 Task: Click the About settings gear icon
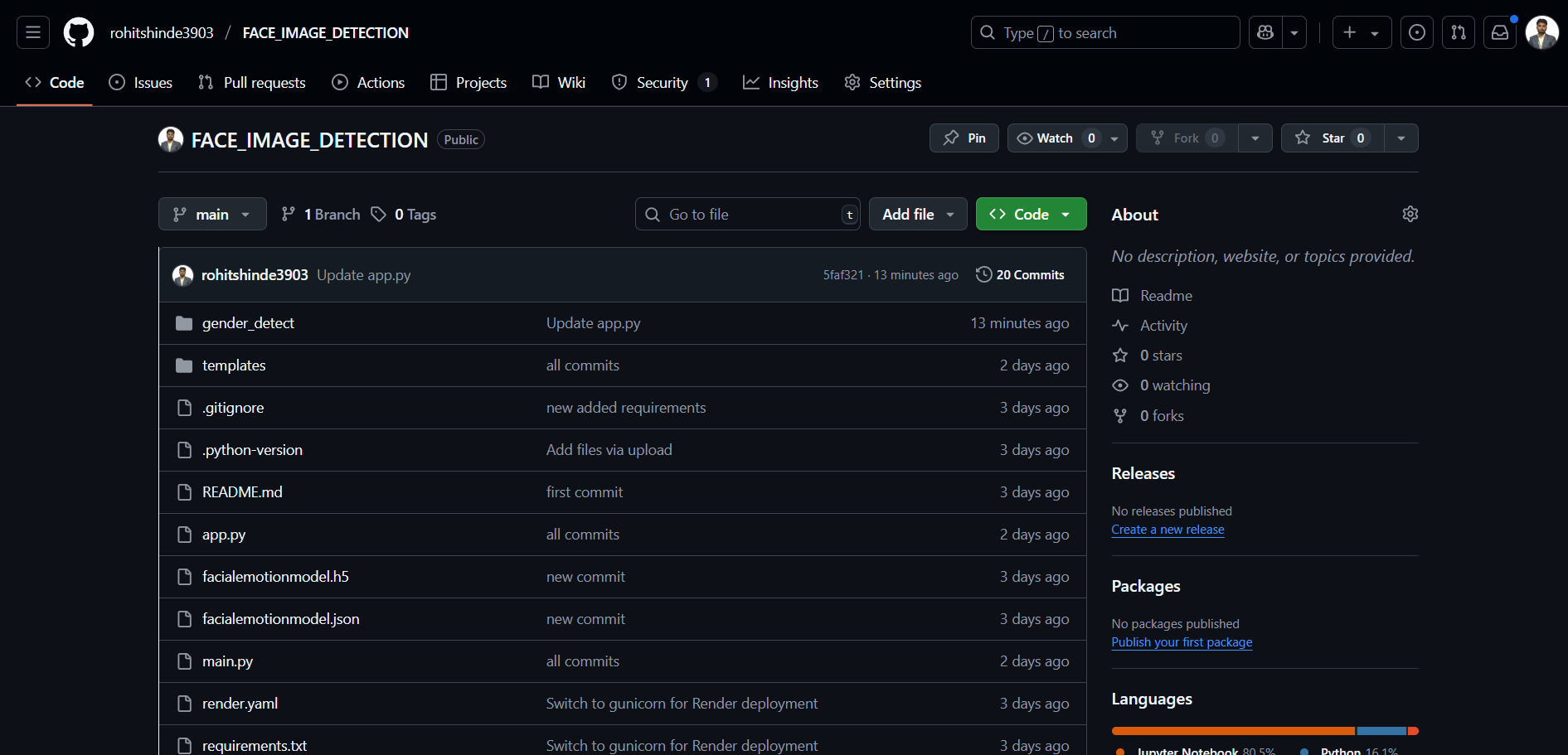(x=1410, y=214)
